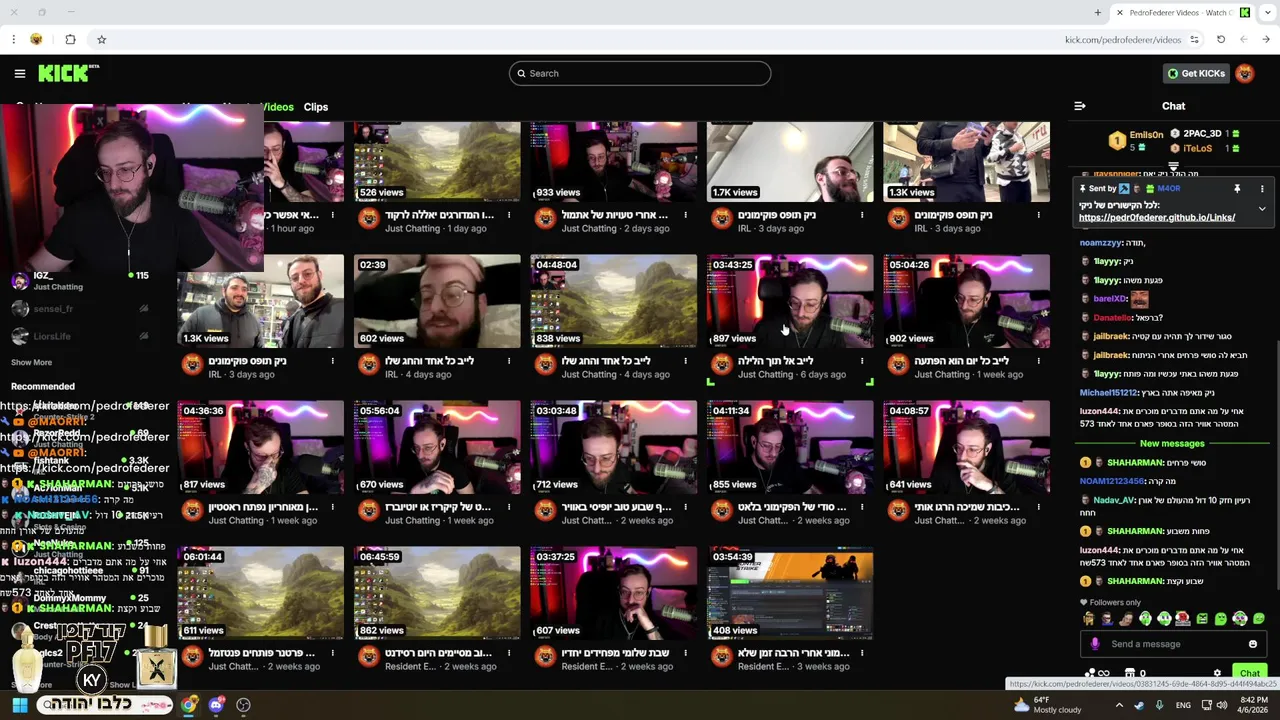Open site settings icon beside the URL
The image size is (1280, 720).
click(x=1194, y=39)
